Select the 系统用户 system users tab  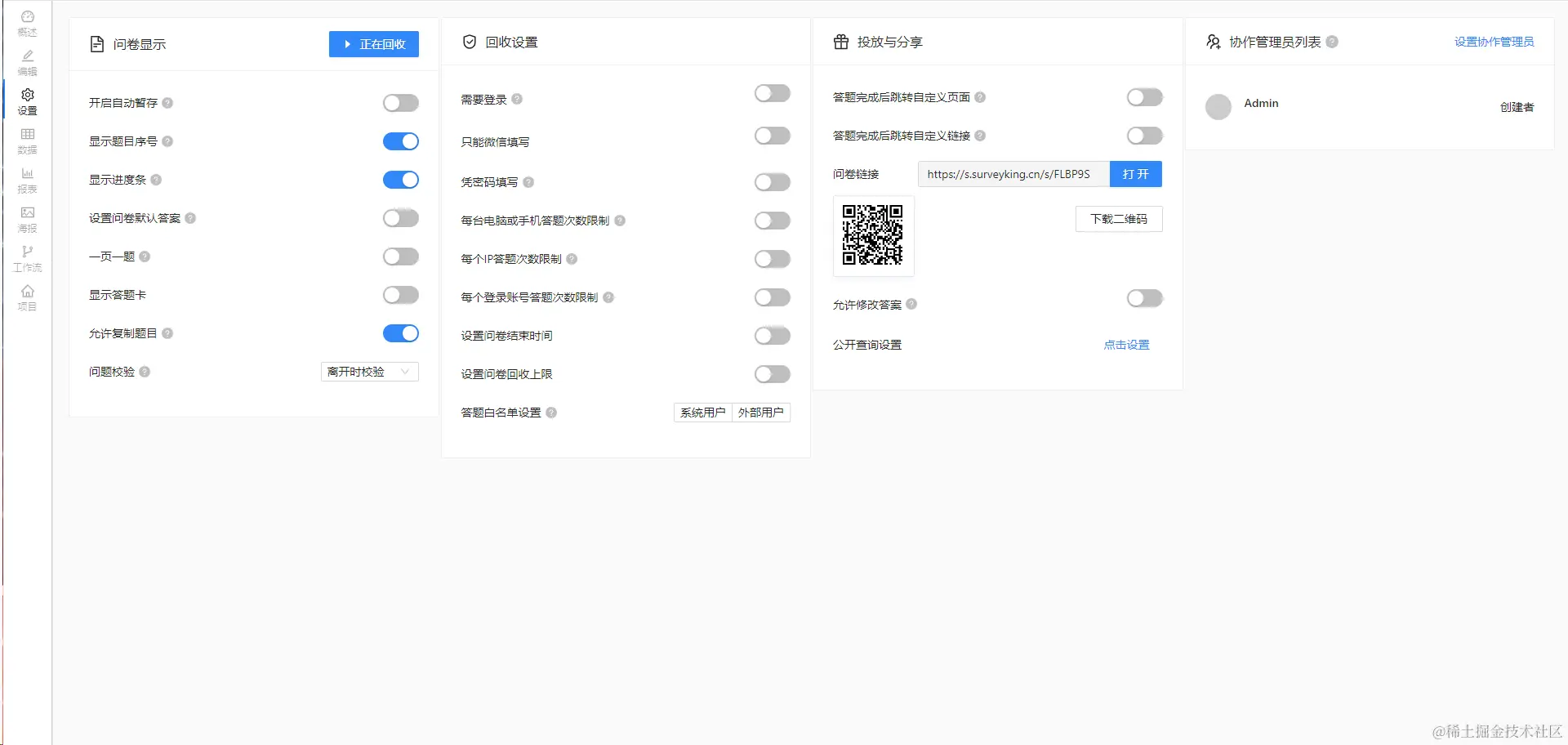(702, 412)
